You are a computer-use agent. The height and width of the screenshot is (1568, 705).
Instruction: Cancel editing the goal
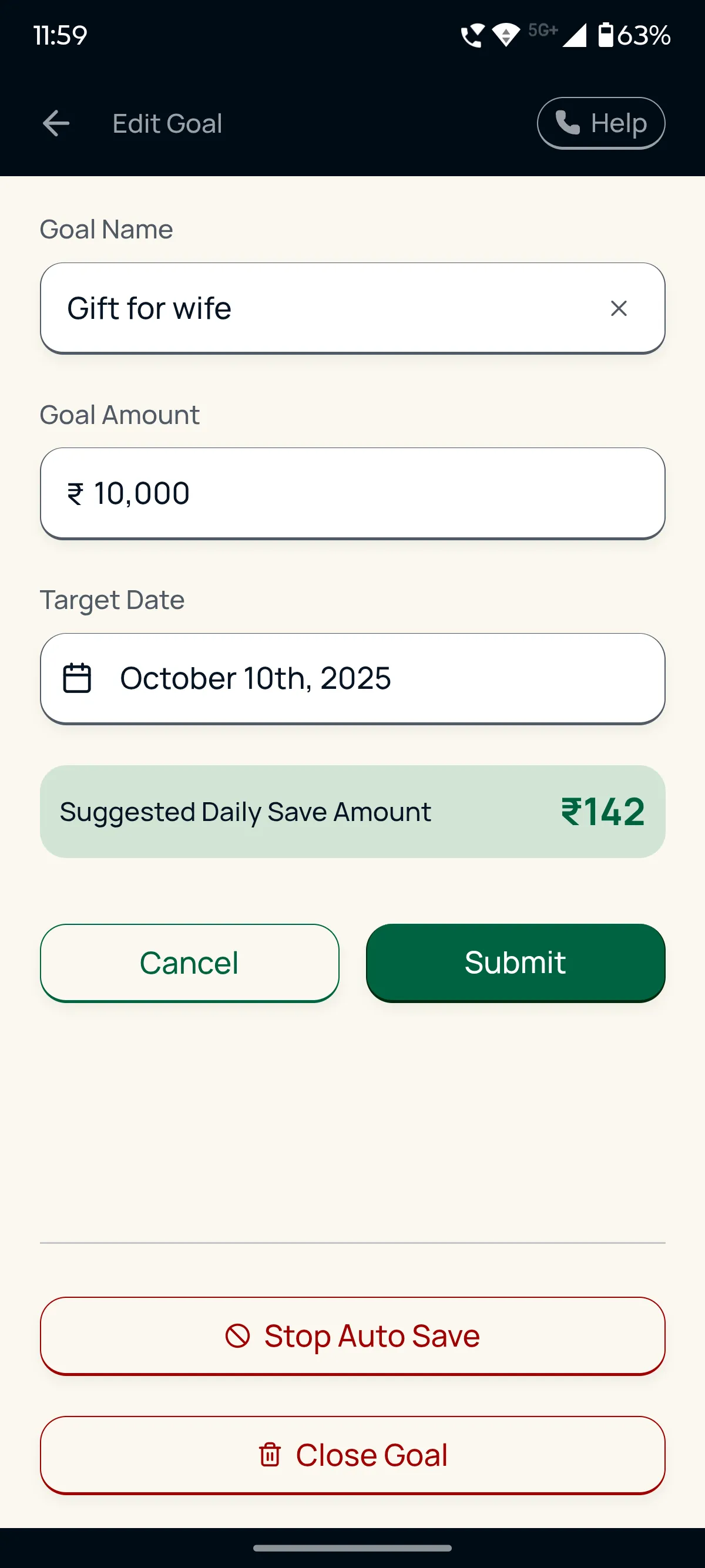[189, 963]
